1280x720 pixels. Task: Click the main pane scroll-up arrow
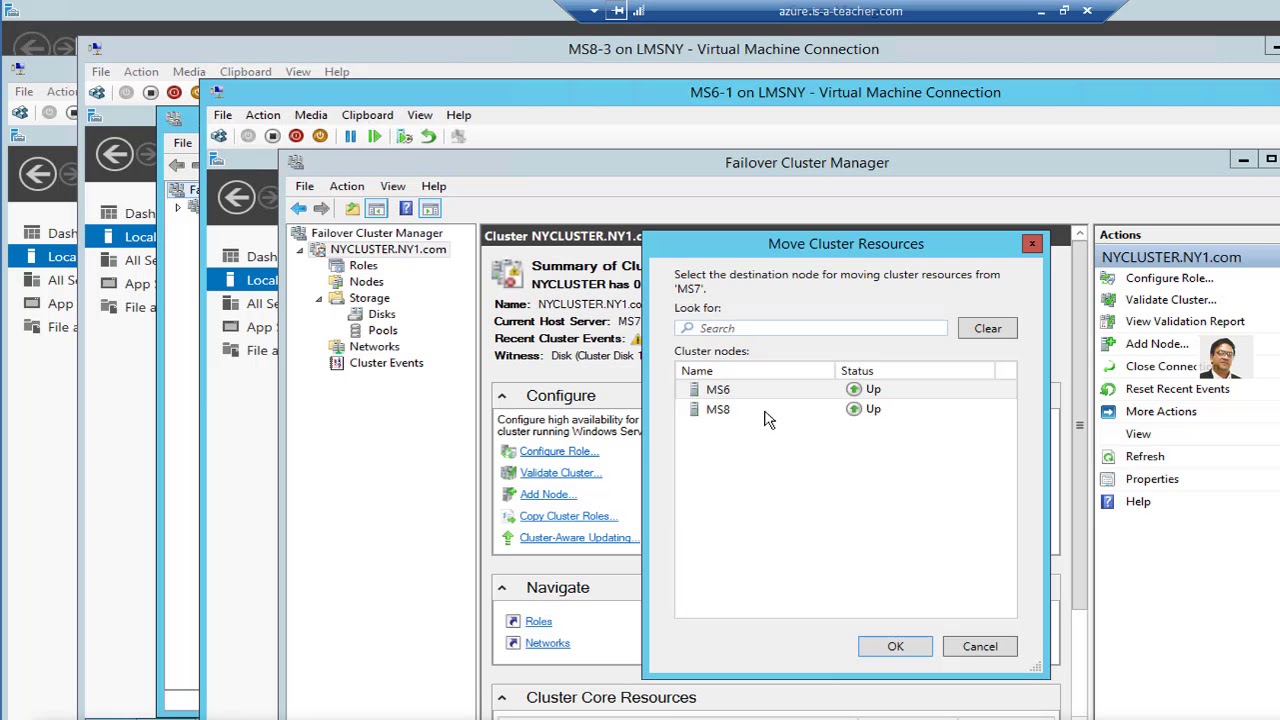[x=1079, y=234]
